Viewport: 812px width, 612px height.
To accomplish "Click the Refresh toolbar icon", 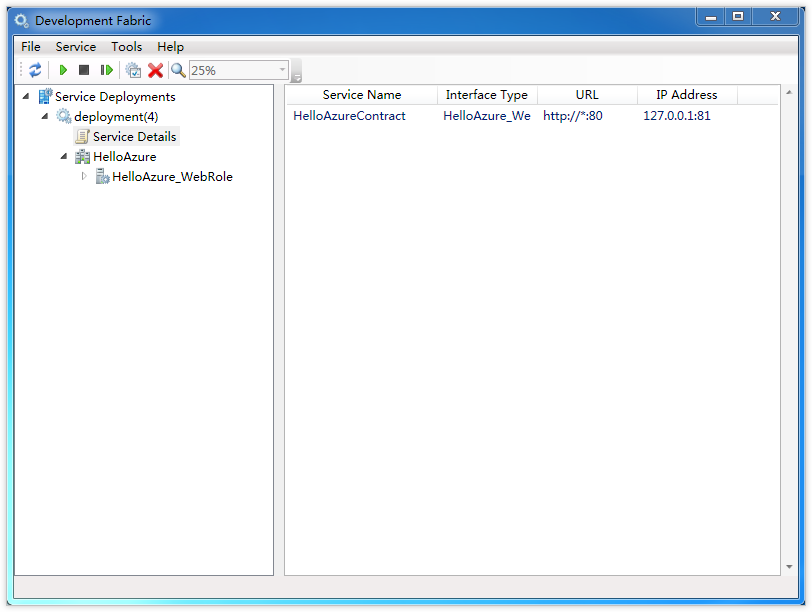I will click(35, 70).
